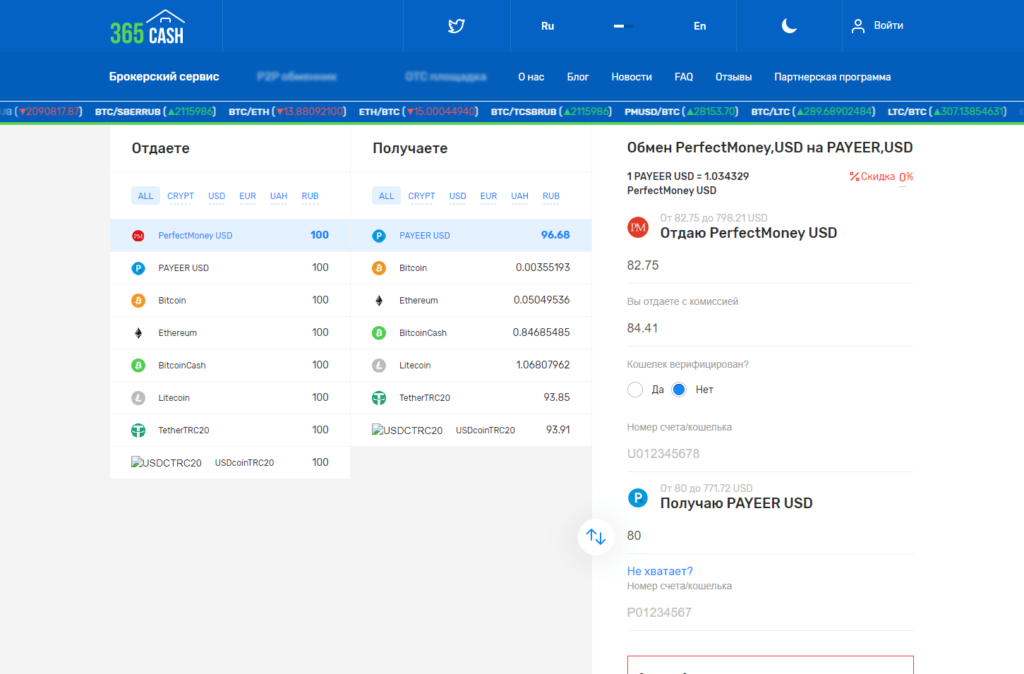Enter PerfectMoney wallet number U012345678 field
Image resolution: width=1024 pixels, height=674 pixels.
[x=770, y=454]
